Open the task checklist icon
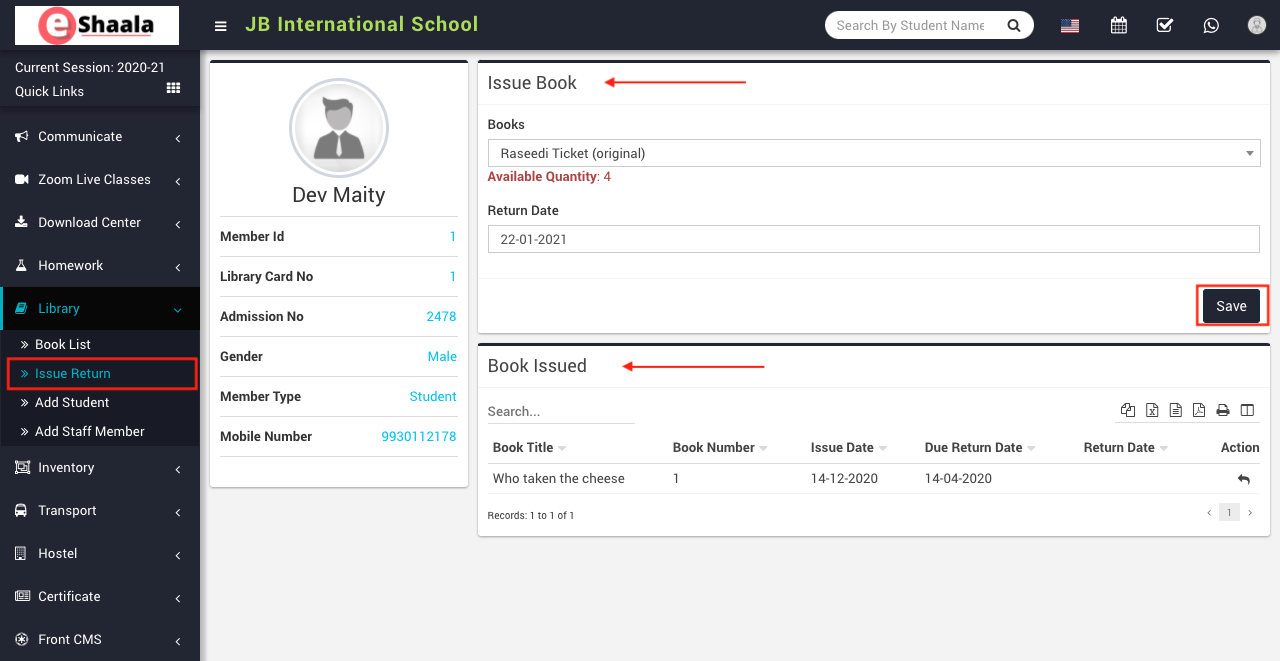This screenshot has width=1280, height=661. pyautogui.click(x=1164, y=25)
